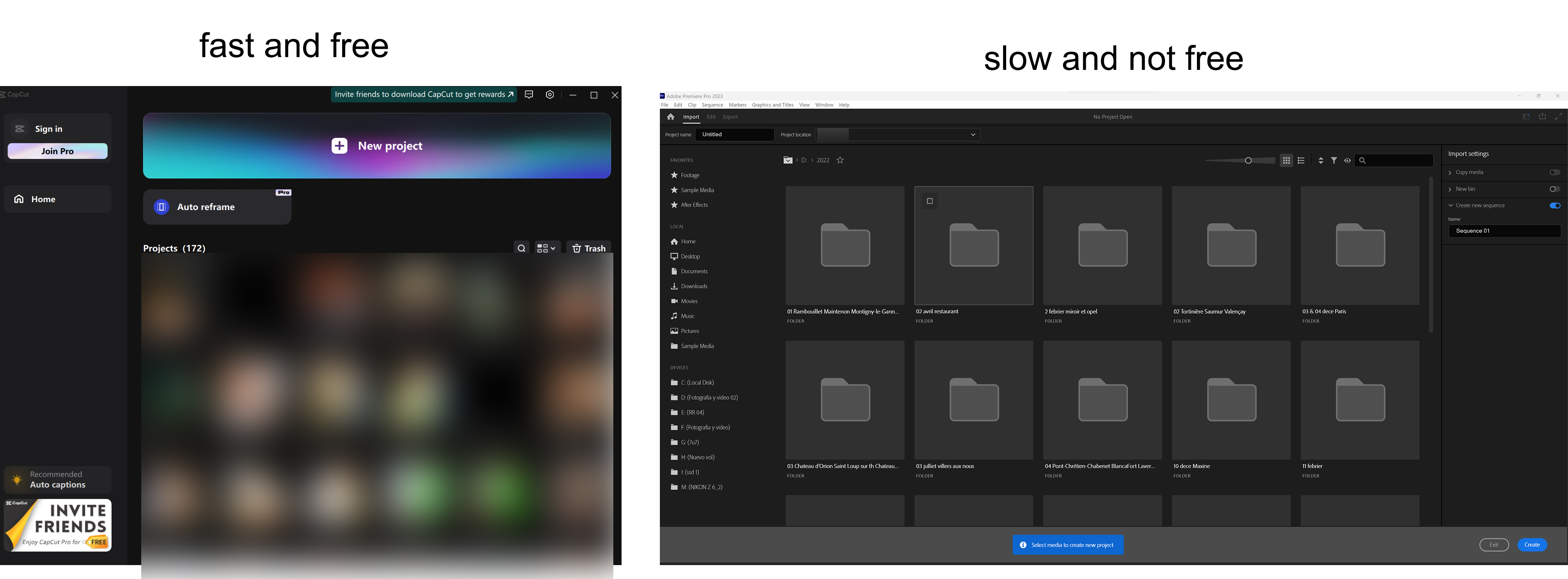Viewport: 1568px width, 579px height.
Task: Open CapCut settings via gear icon
Action: 550,94
